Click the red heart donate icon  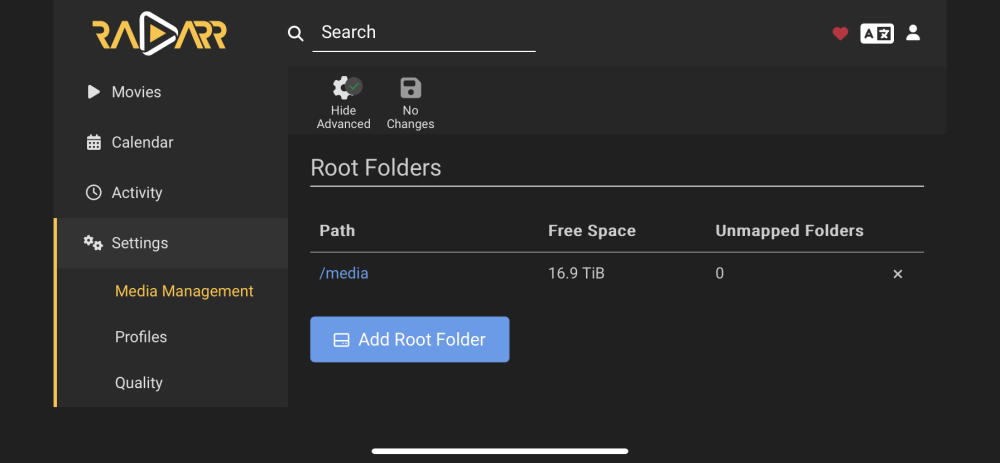pyautogui.click(x=840, y=34)
